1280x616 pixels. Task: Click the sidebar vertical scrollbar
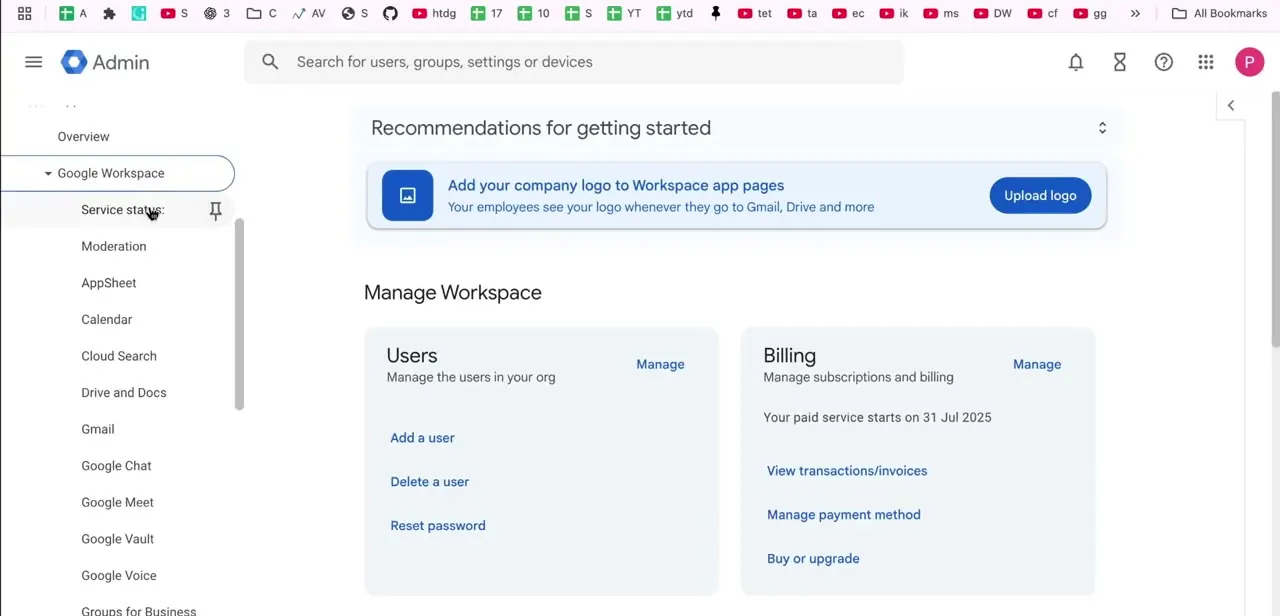pyautogui.click(x=239, y=314)
